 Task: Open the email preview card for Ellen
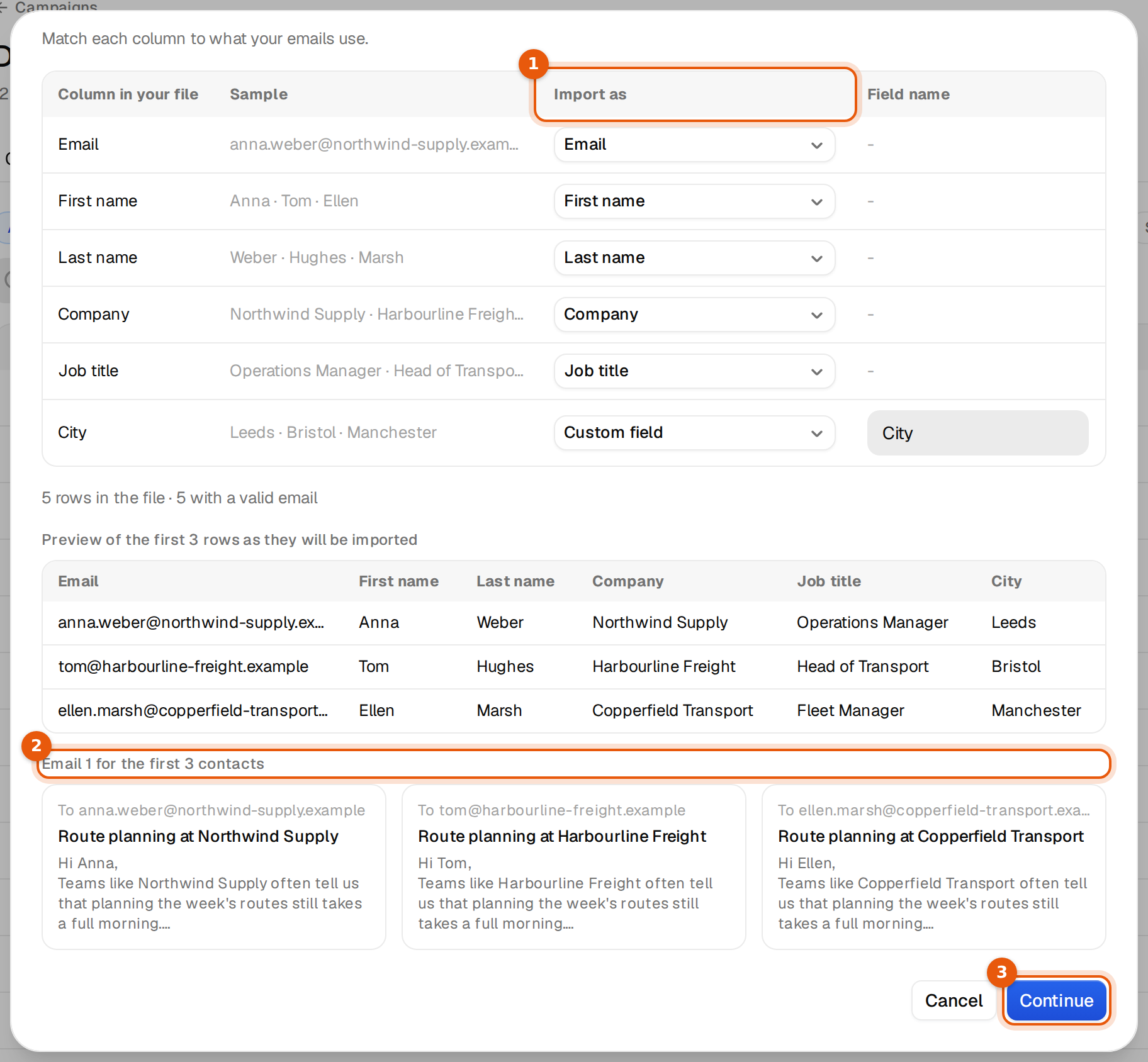[x=933, y=867]
